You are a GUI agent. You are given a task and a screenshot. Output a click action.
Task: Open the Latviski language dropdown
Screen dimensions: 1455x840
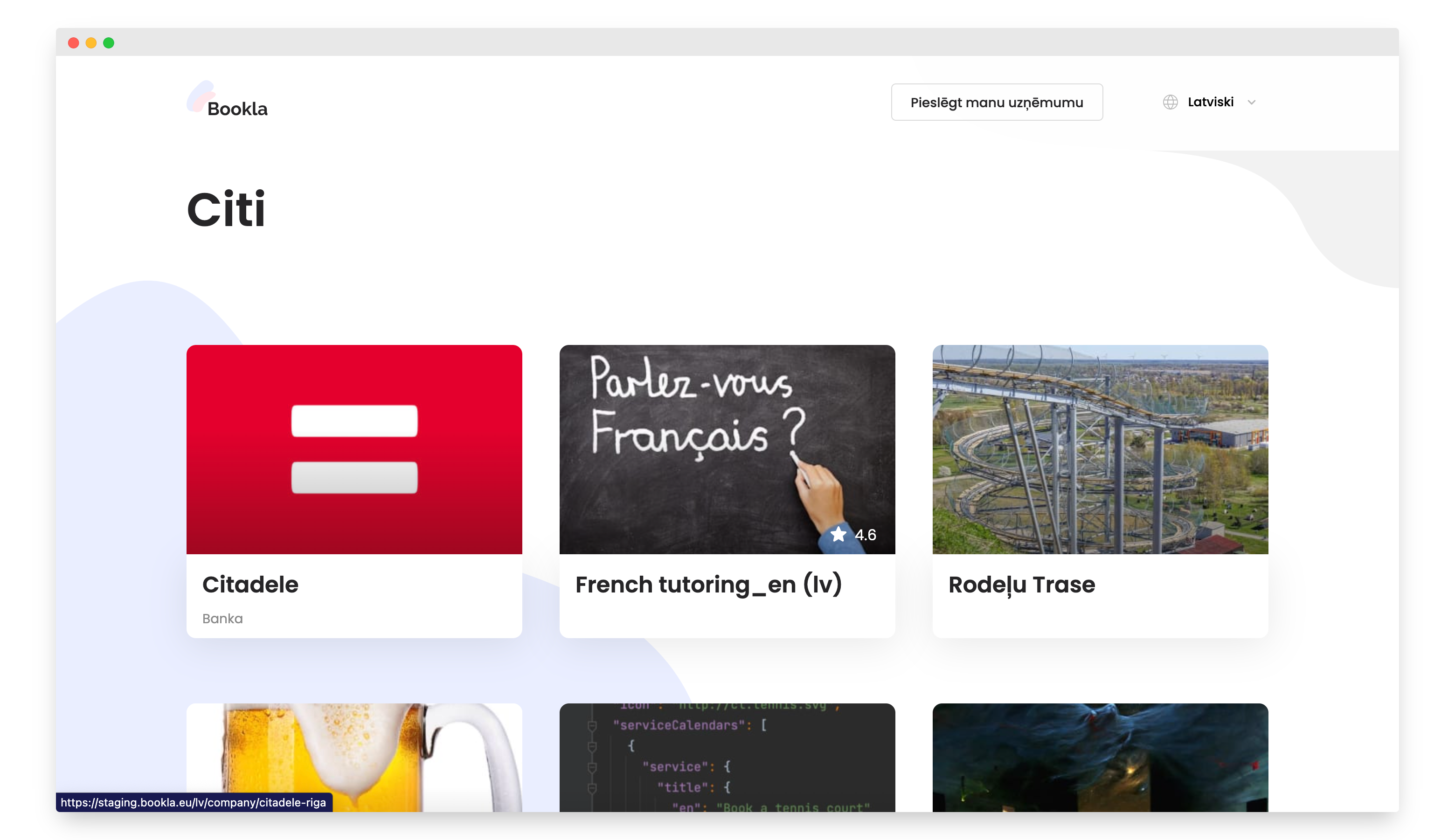coord(1210,102)
